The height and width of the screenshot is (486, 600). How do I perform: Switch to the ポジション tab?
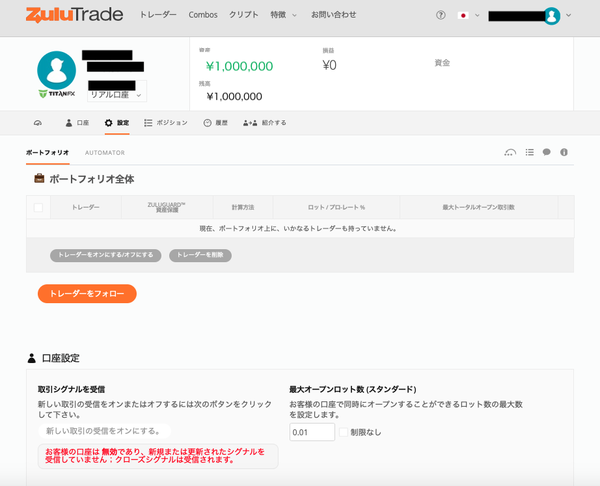click(166, 123)
